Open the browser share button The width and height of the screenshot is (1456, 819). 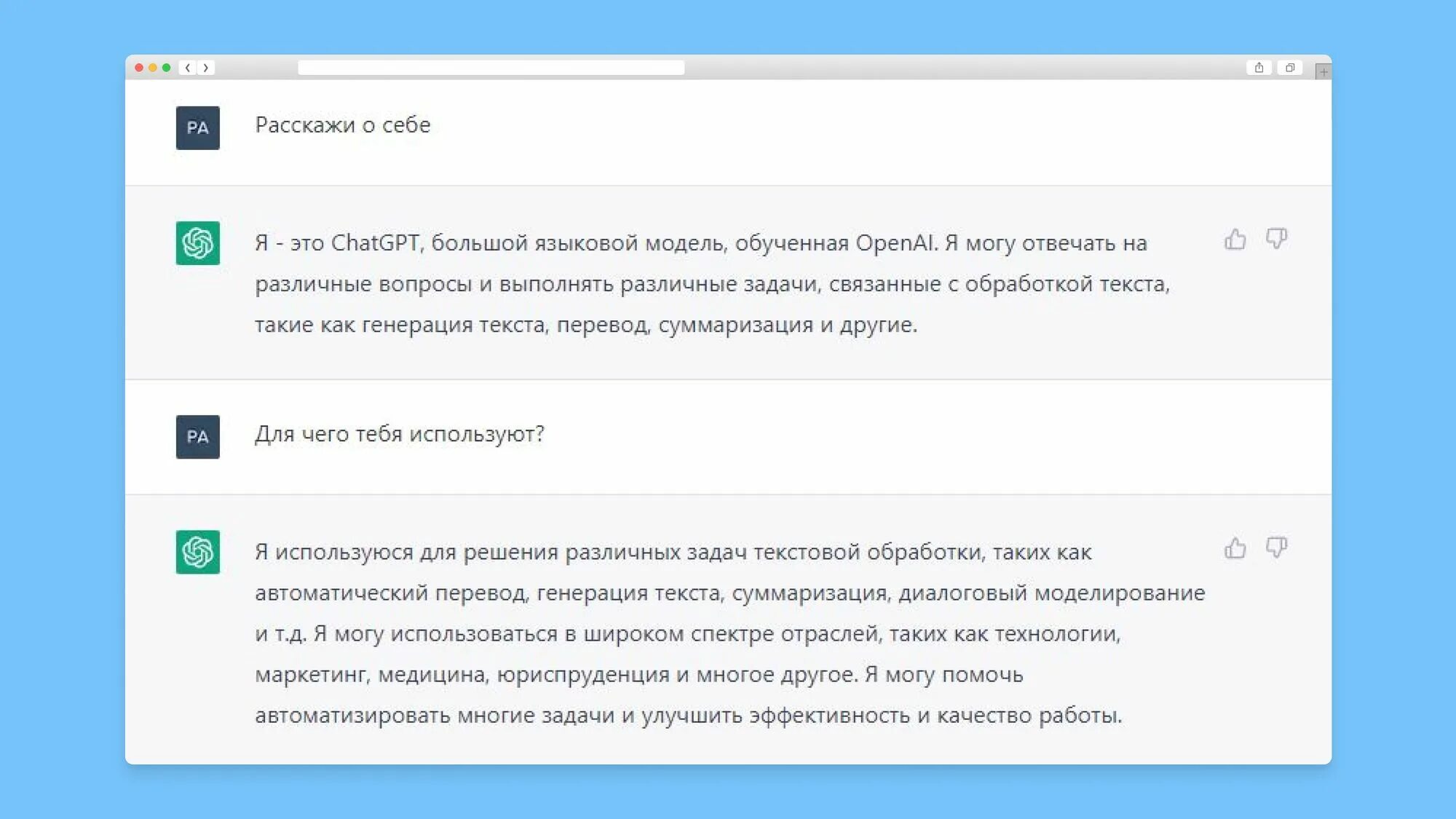tap(1259, 68)
